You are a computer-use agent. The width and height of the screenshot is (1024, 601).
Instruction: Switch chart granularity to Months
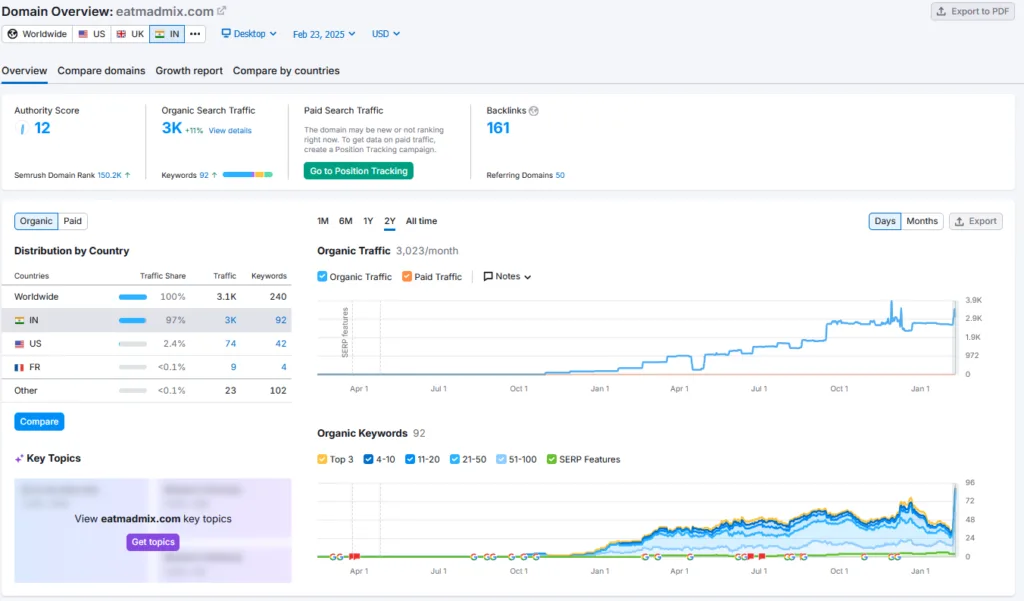click(x=921, y=221)
